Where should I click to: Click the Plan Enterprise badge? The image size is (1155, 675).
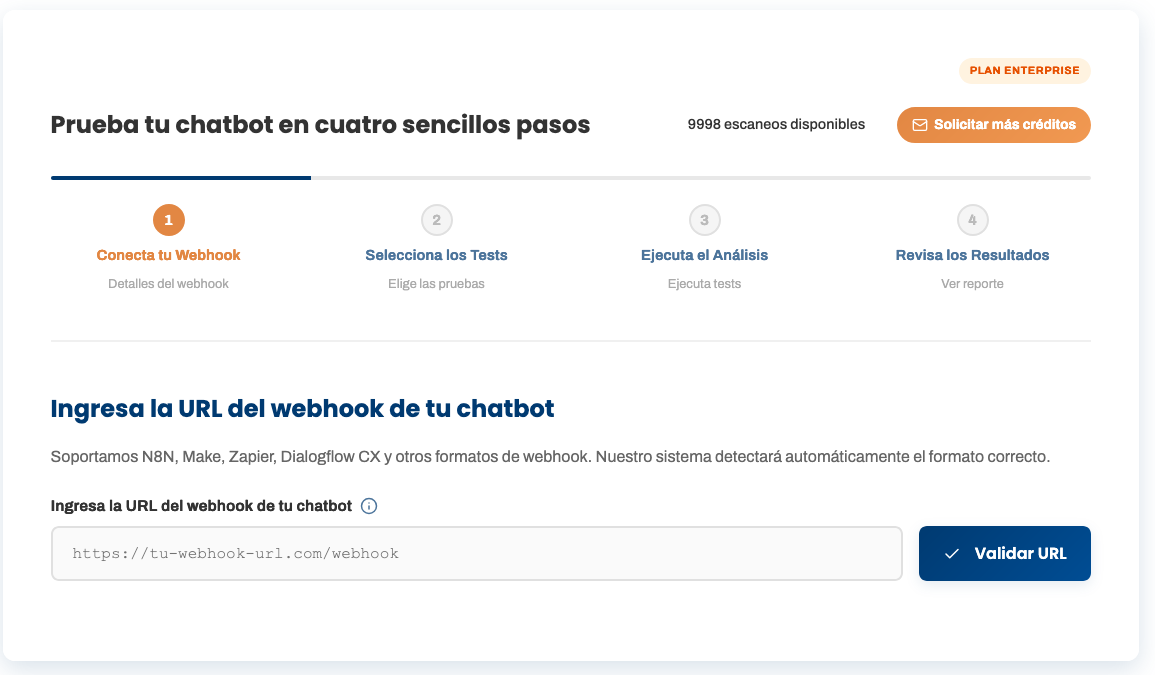pyautogui.click(x=1024, y=71)
